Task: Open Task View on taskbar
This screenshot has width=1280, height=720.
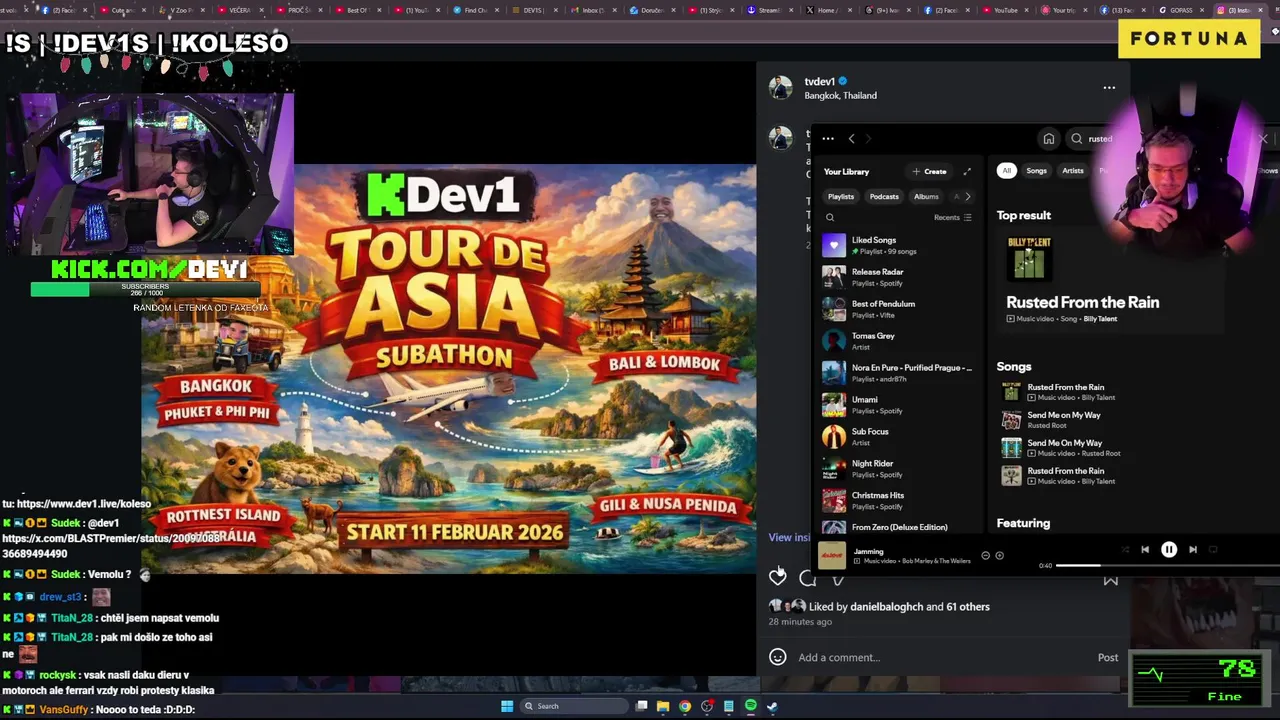Action: pyautogui.click(x=642, y=706)
